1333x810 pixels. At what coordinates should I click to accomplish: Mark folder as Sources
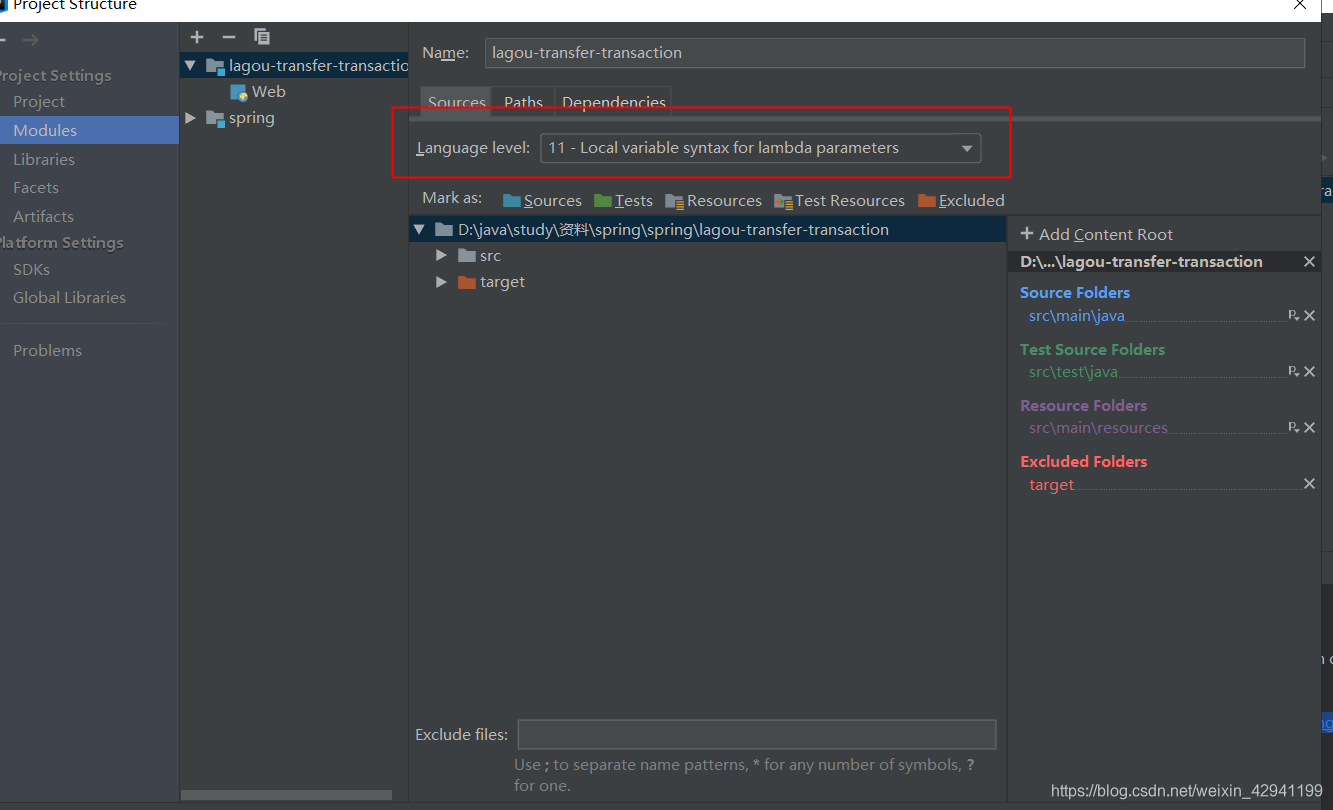542,200
